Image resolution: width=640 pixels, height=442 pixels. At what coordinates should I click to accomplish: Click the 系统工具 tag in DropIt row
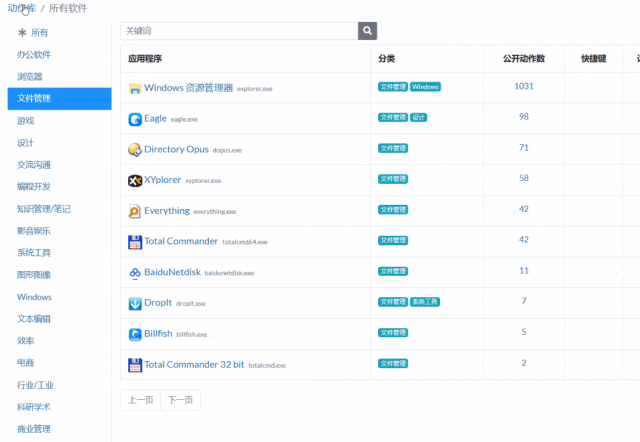pos(424,302)
